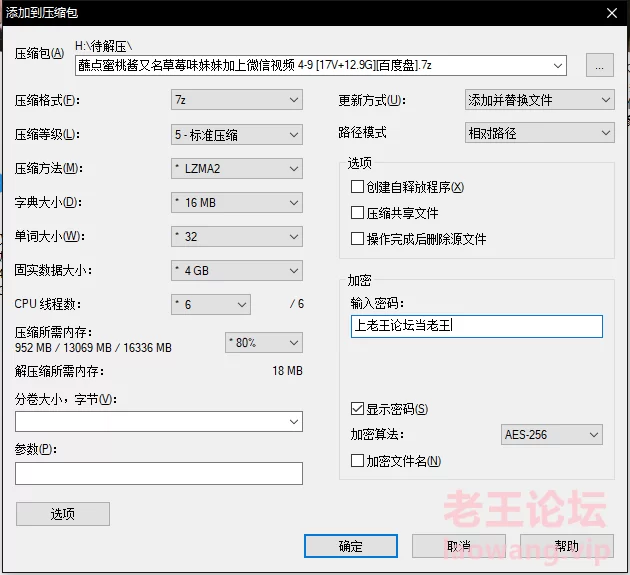Expand the 字典大小 16 MB dropdown
The image size is (630, 575).
237,203
